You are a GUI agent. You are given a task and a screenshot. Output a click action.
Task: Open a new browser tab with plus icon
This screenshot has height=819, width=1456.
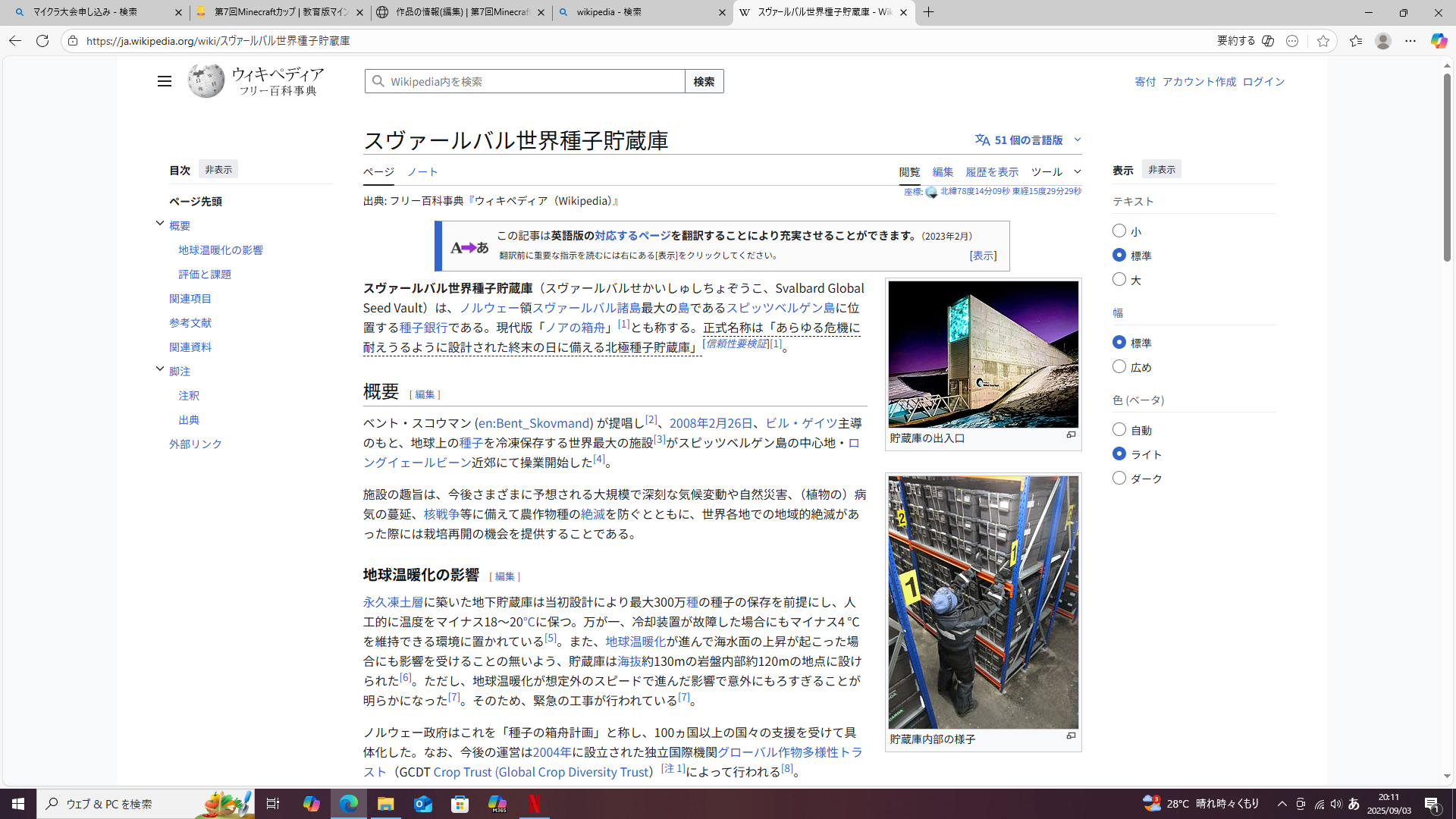click(x=929, y=12)
